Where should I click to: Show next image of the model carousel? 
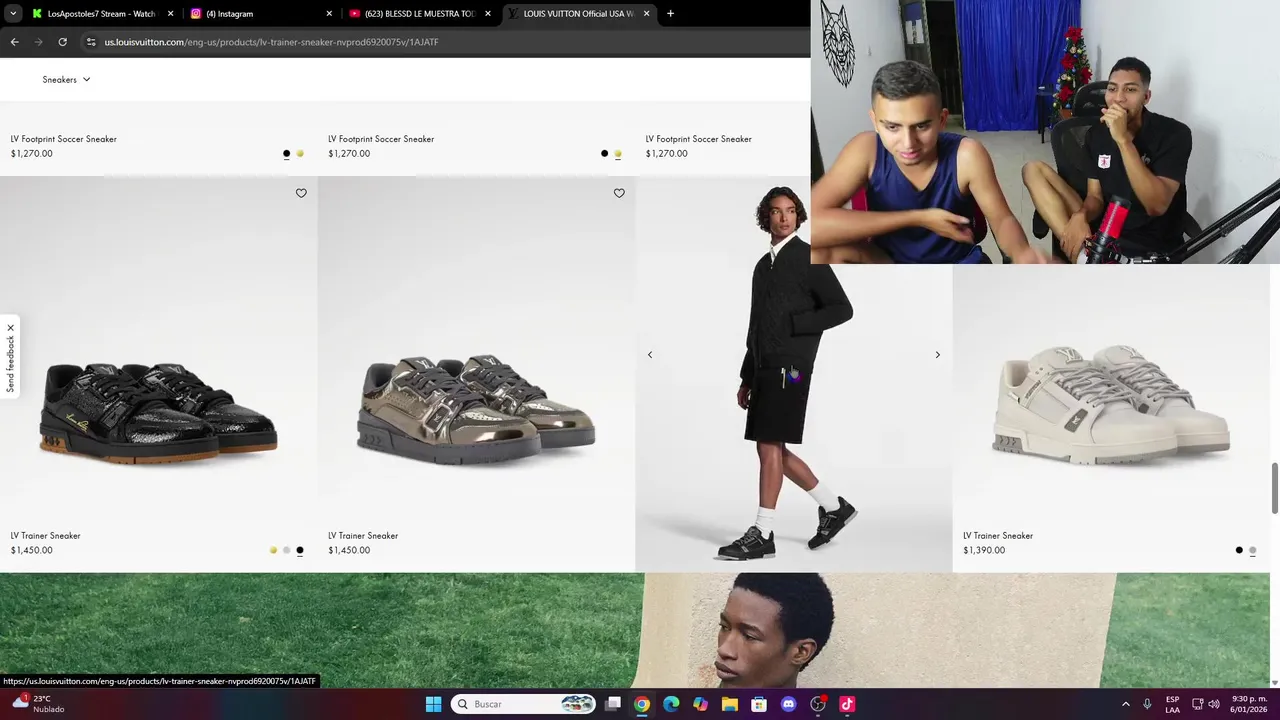tap(937, 355)
